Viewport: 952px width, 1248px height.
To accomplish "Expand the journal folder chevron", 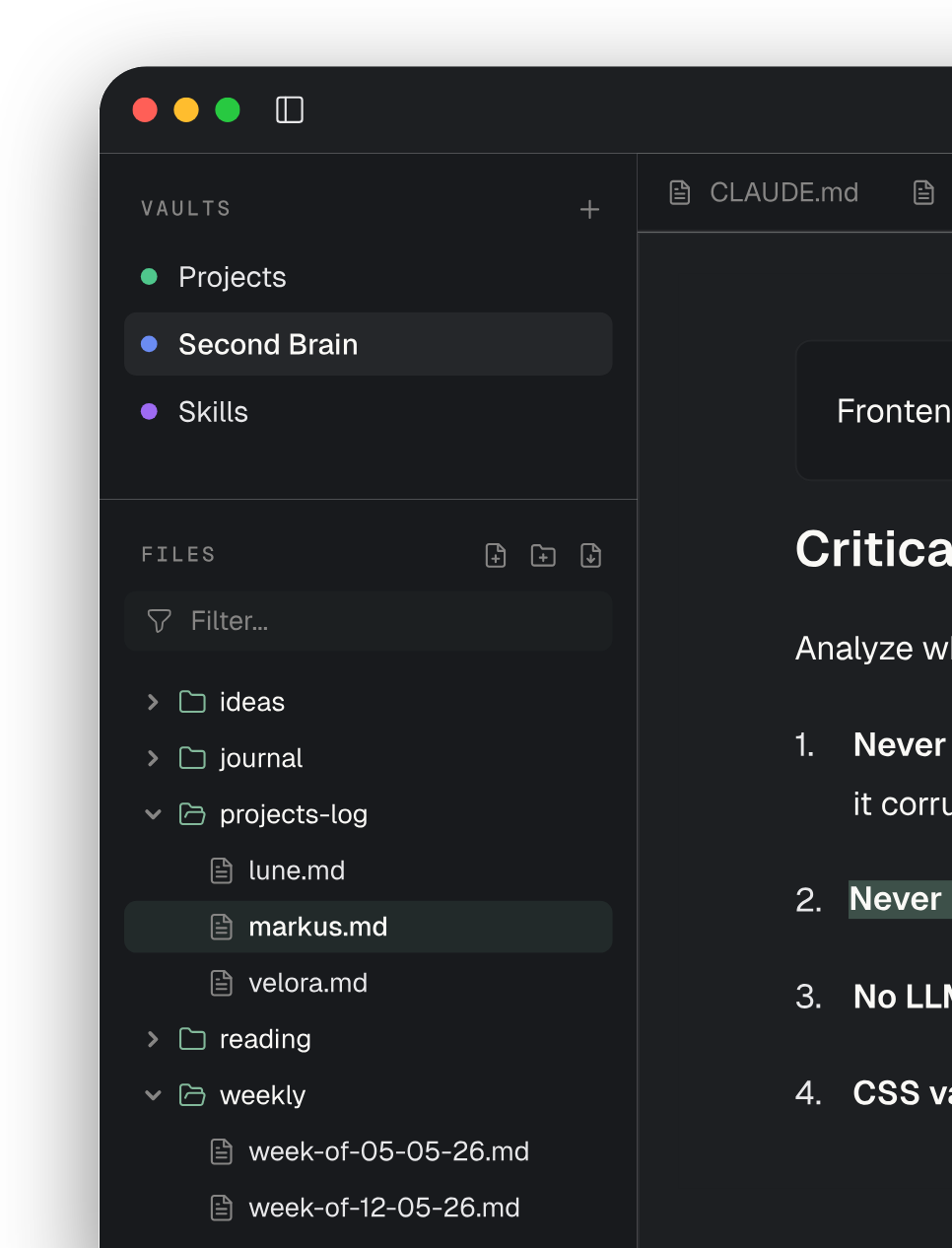I will 153,758.
